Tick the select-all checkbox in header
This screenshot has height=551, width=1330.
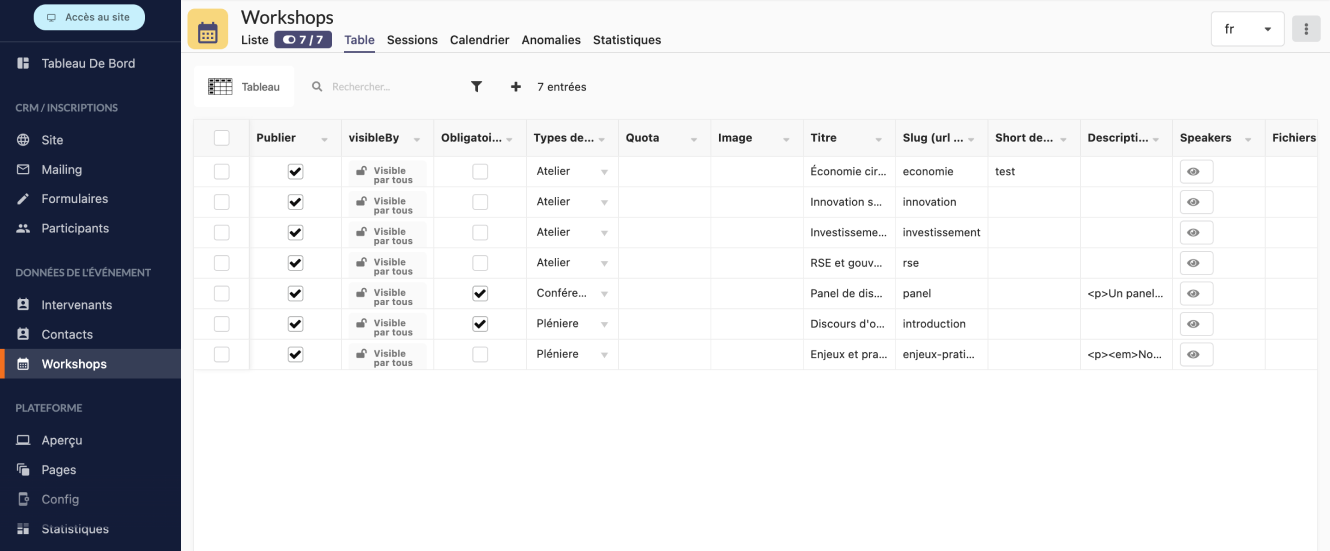pyautogui.click(x=222, y=138)
